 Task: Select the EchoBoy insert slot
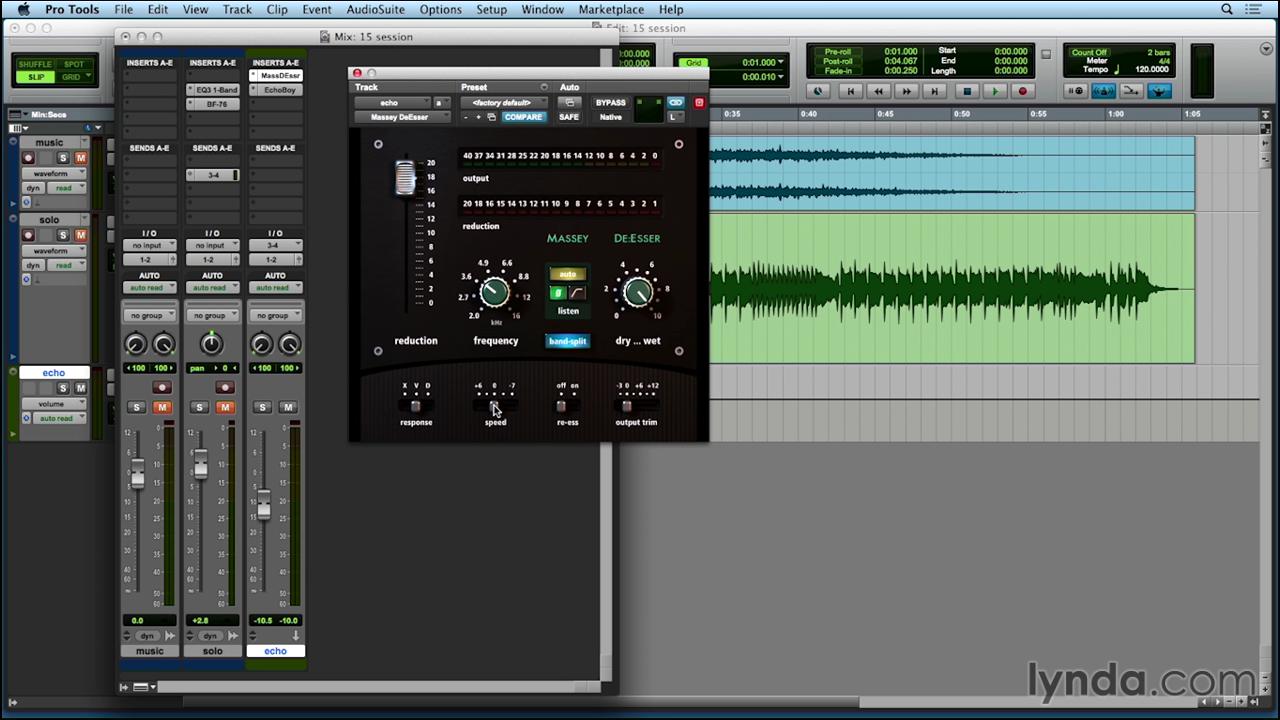pos(279,90)
